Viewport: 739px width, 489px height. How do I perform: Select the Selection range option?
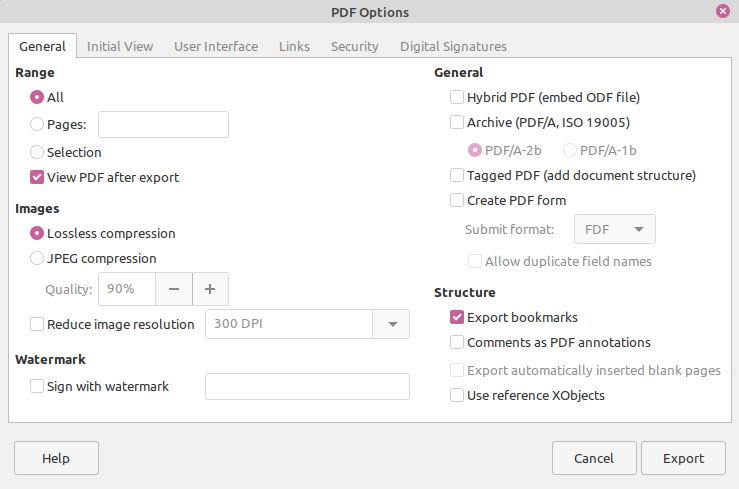38,153
